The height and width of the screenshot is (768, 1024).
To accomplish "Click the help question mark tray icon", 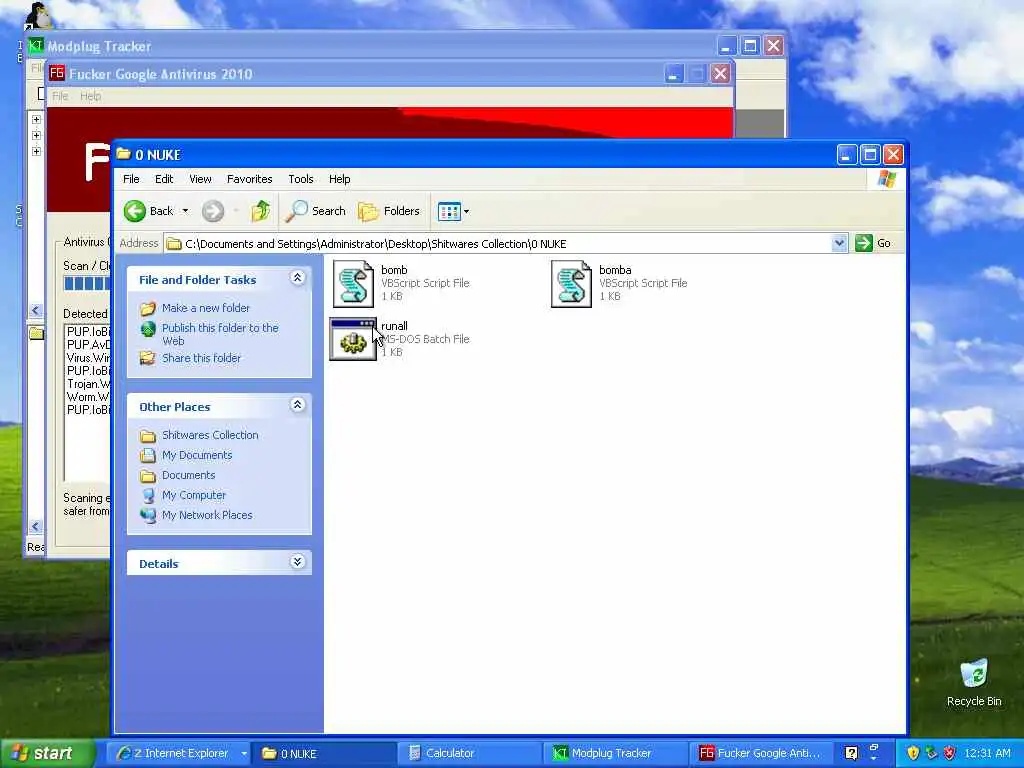I will (851, 753).
